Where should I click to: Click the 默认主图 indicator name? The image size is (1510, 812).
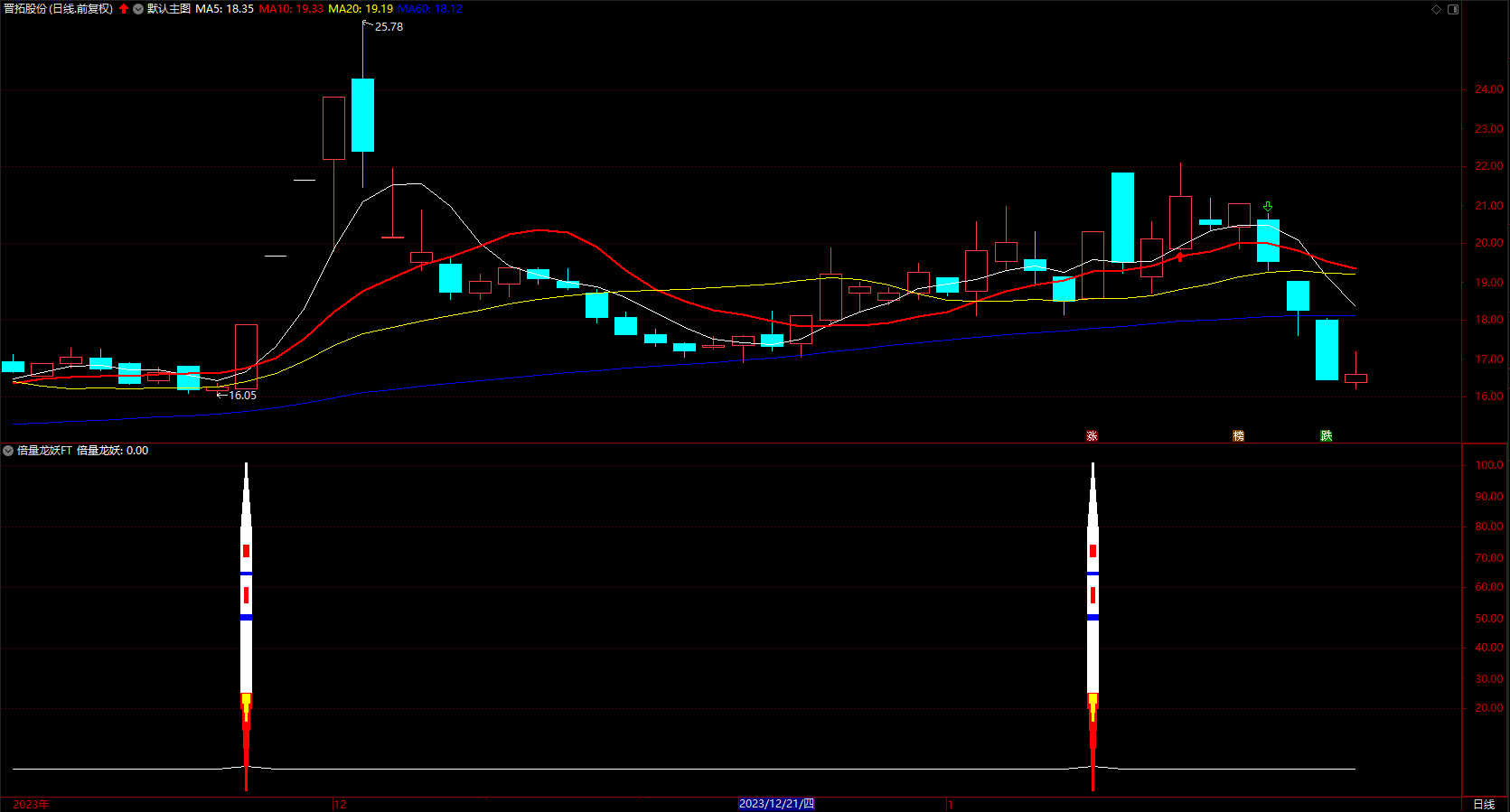tap(169, 9)
